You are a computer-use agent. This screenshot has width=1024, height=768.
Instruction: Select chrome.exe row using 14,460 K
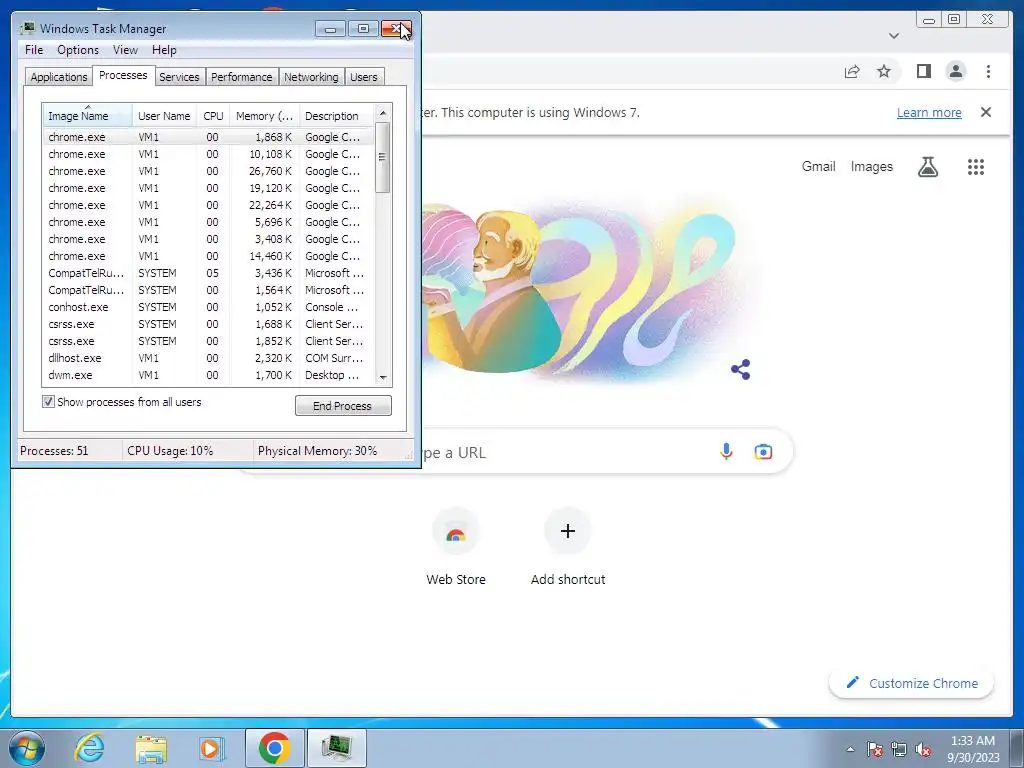209,256
